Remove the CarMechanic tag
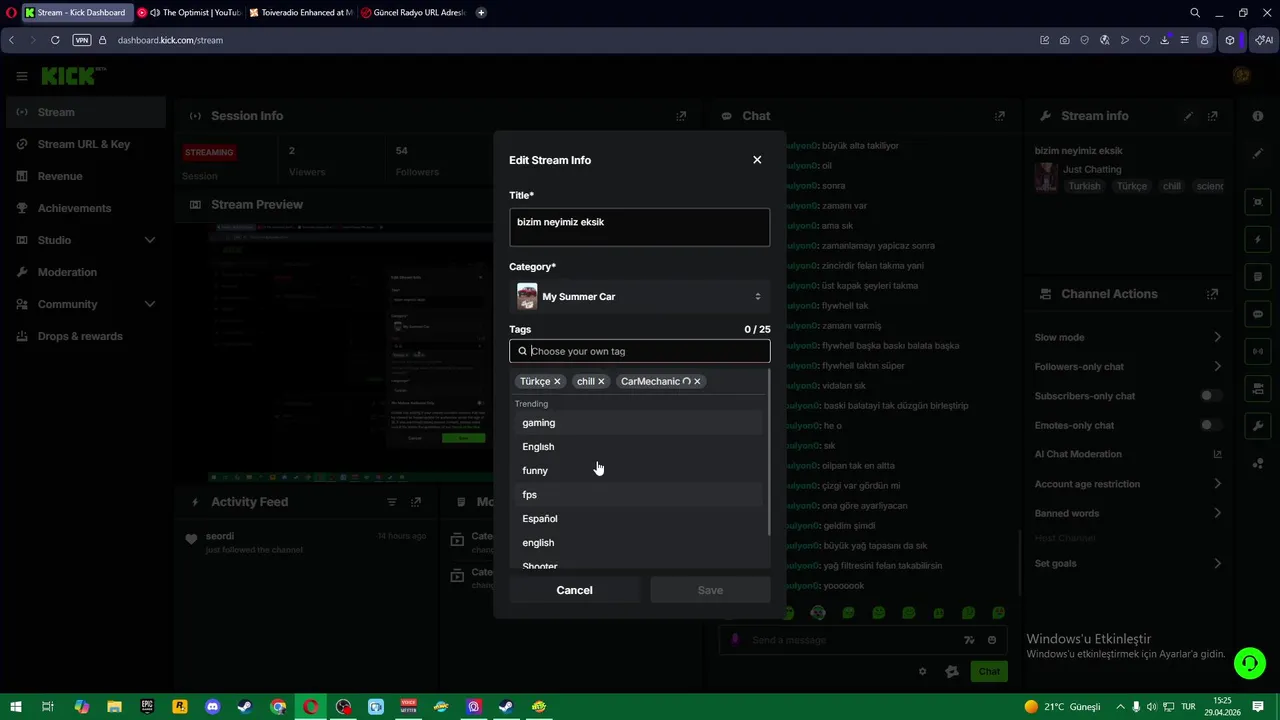This screenshot has width=1280, height=720. [697, 381]
